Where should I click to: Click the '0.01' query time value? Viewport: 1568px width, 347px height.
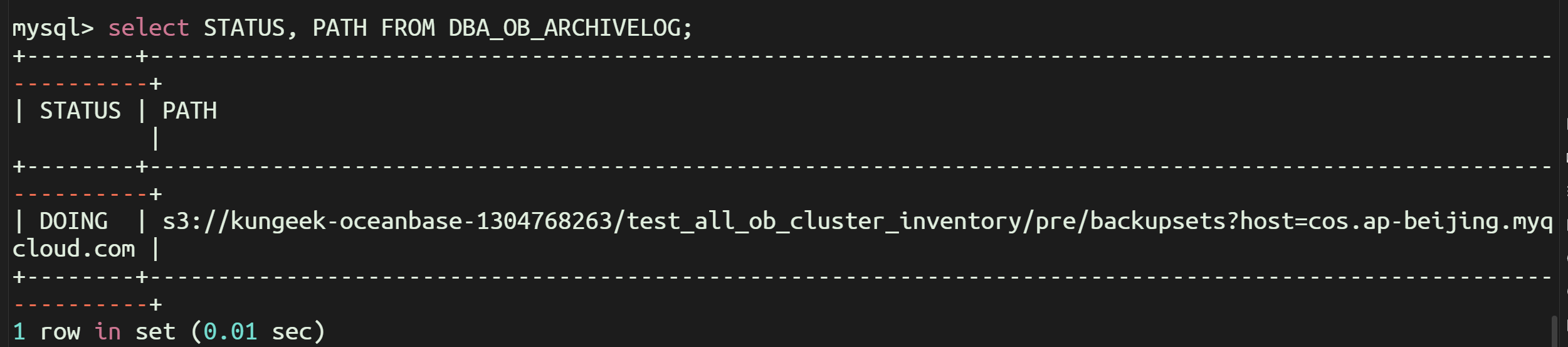(x=230, y=332)
